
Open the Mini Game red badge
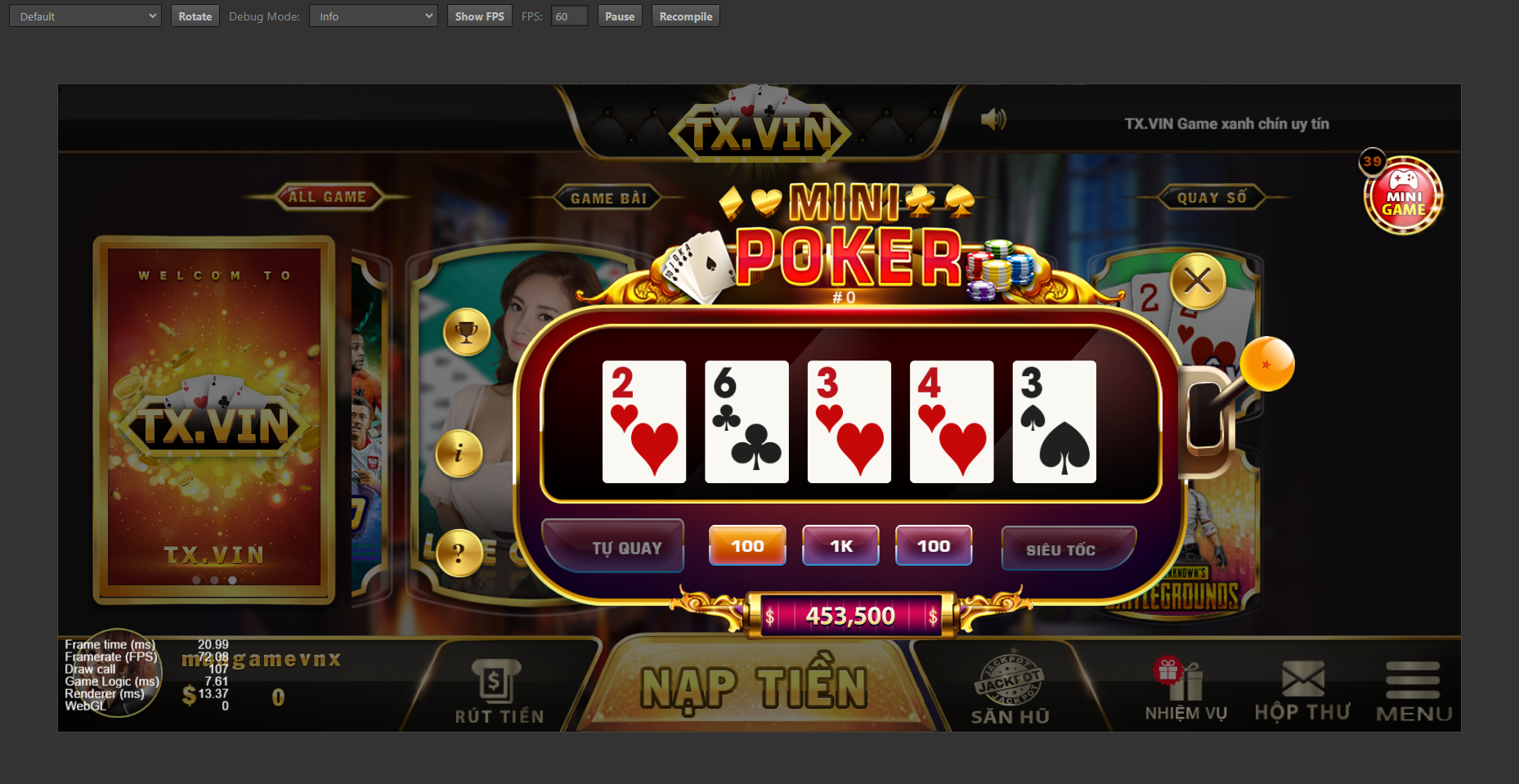[1403, 195]
